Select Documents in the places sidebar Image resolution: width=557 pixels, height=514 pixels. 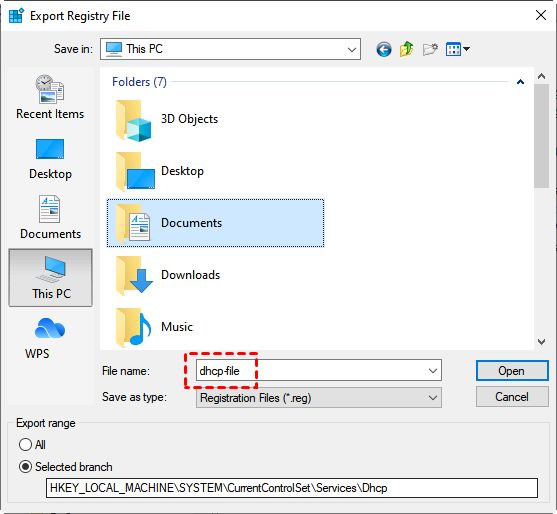[50, 217]
